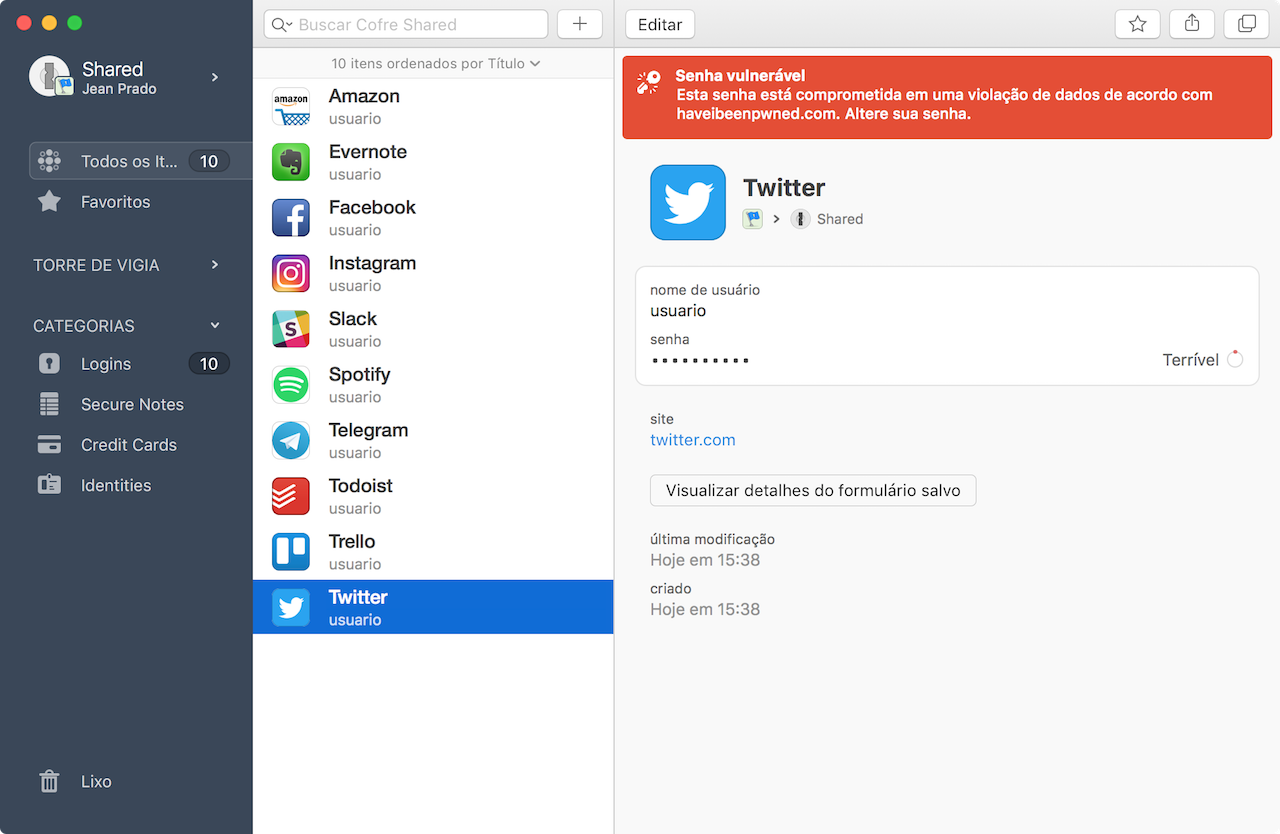Click the account flag icon under Twitter title
Image resolution: width=1280 pixels, height=834 pixels.
pyautogui.click(x=752, y=219)
